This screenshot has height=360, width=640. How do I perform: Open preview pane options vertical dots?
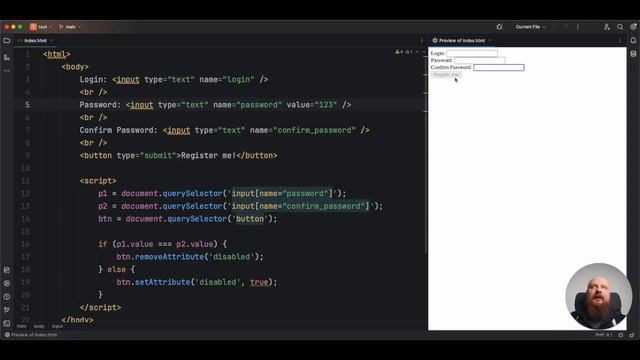[x=620, y=40]
